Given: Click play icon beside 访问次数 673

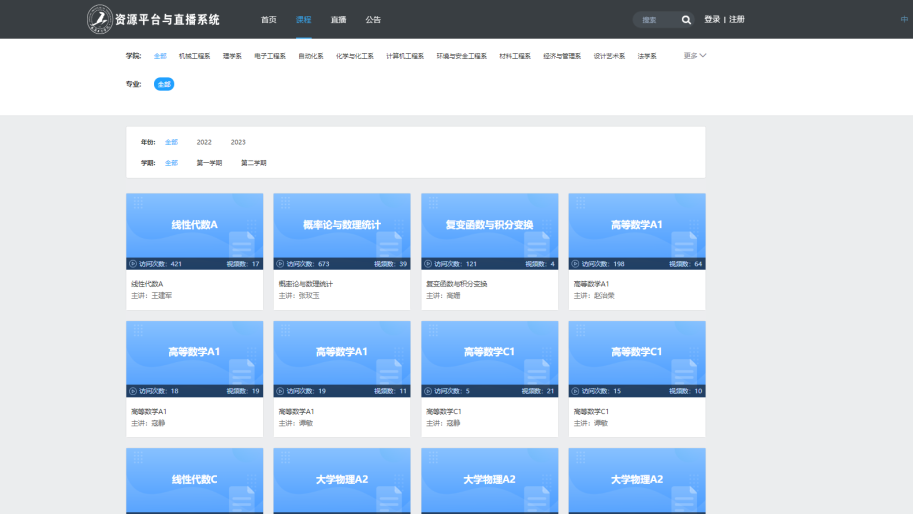Looking at the screenshot, I should click(x=280, y=264).
